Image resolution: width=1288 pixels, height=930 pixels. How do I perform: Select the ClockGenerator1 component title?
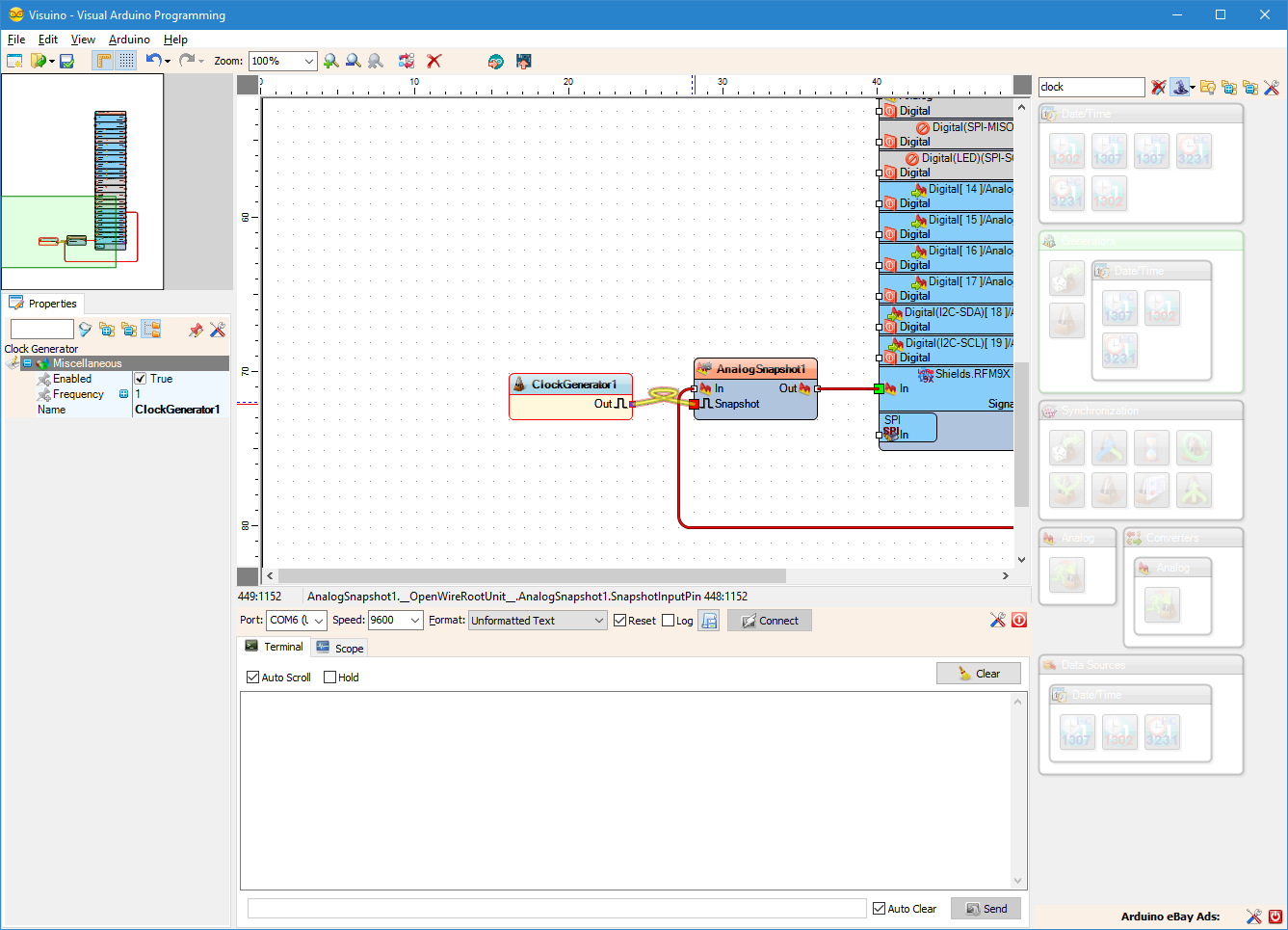[x=574, y=385]
